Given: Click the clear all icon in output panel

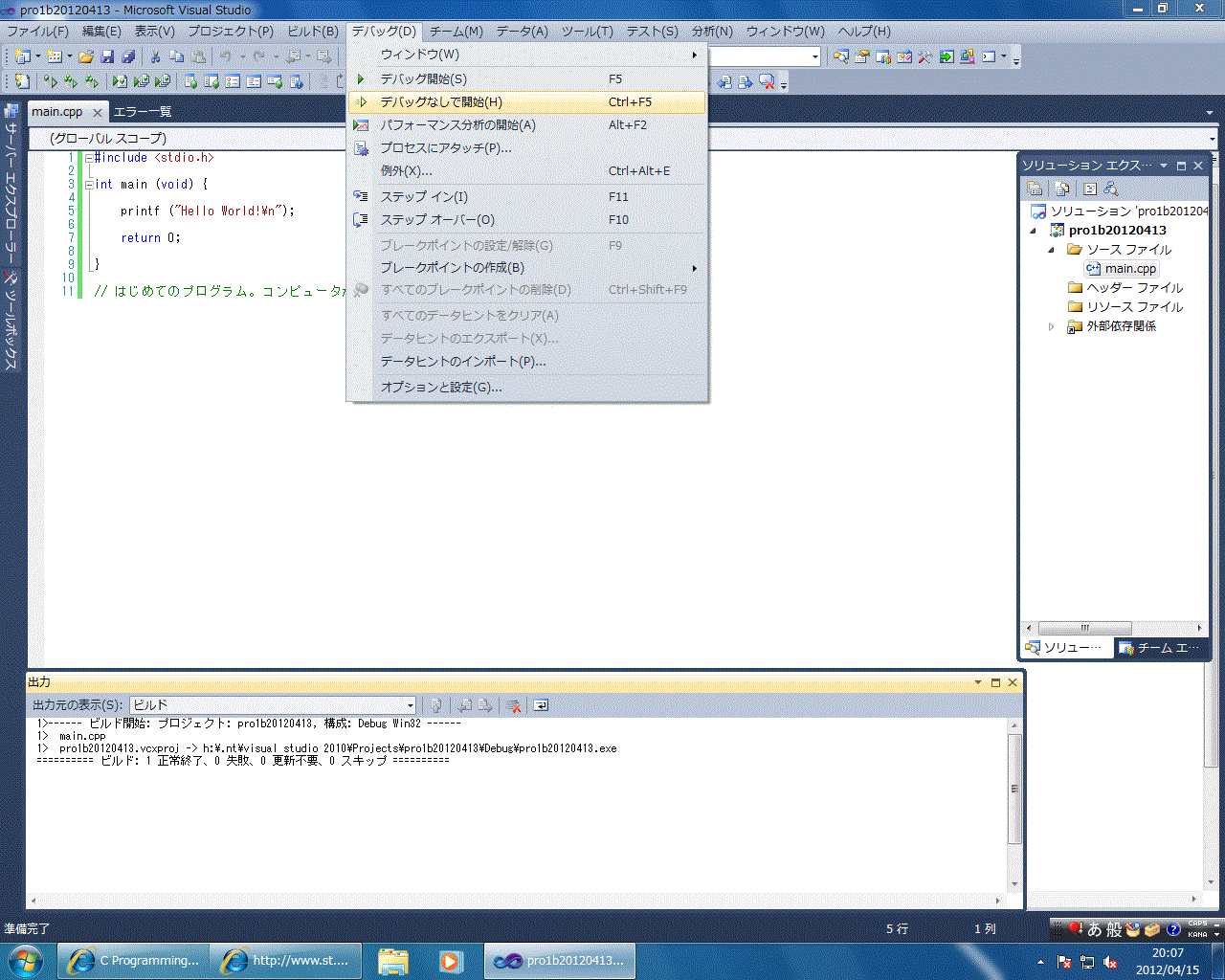Looking at the screenshot, I should click(x=514, y=705).
